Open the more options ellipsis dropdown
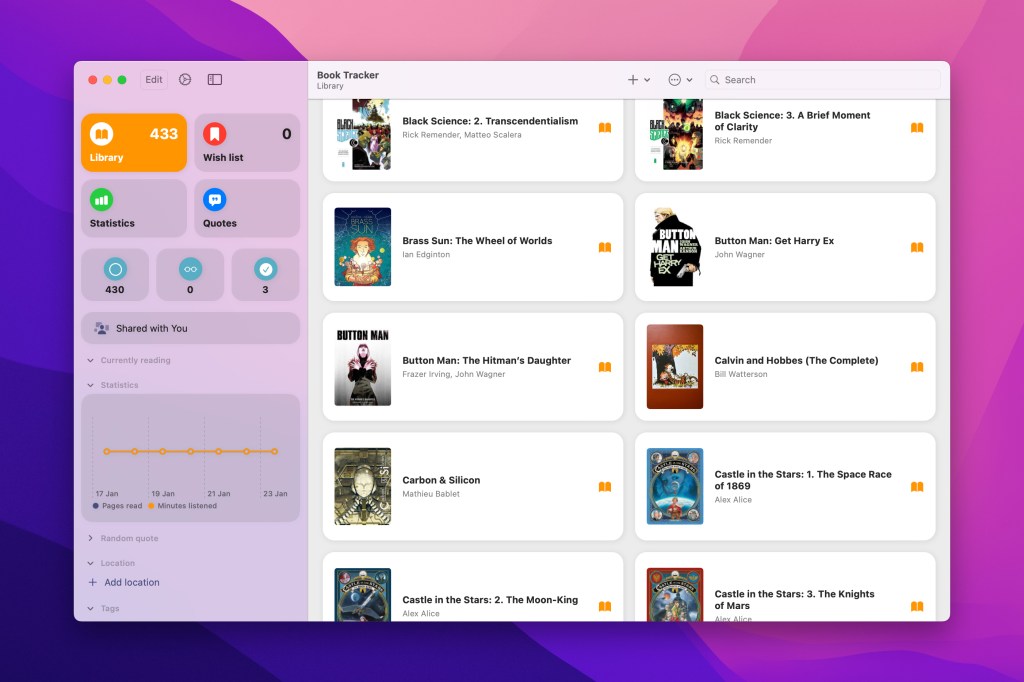This screenshot has width=1024, height=682. point(680,80)
